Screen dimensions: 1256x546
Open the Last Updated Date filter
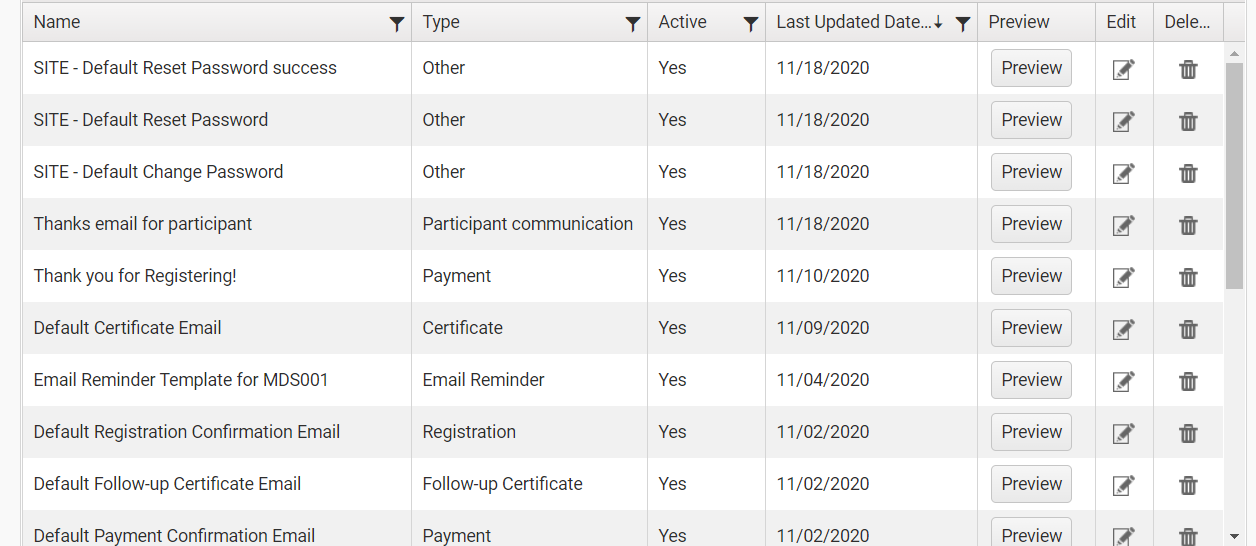(963, 24)
